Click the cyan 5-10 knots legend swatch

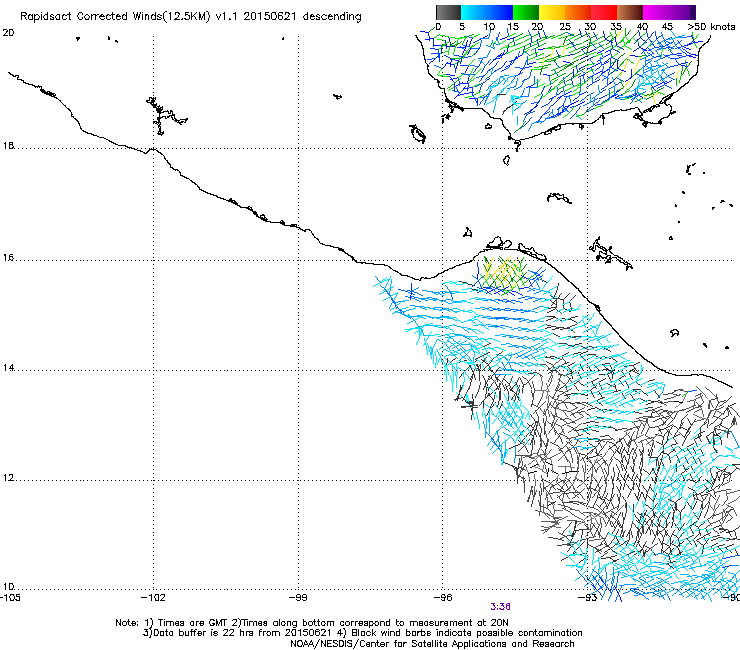click(x=474, y=12)
